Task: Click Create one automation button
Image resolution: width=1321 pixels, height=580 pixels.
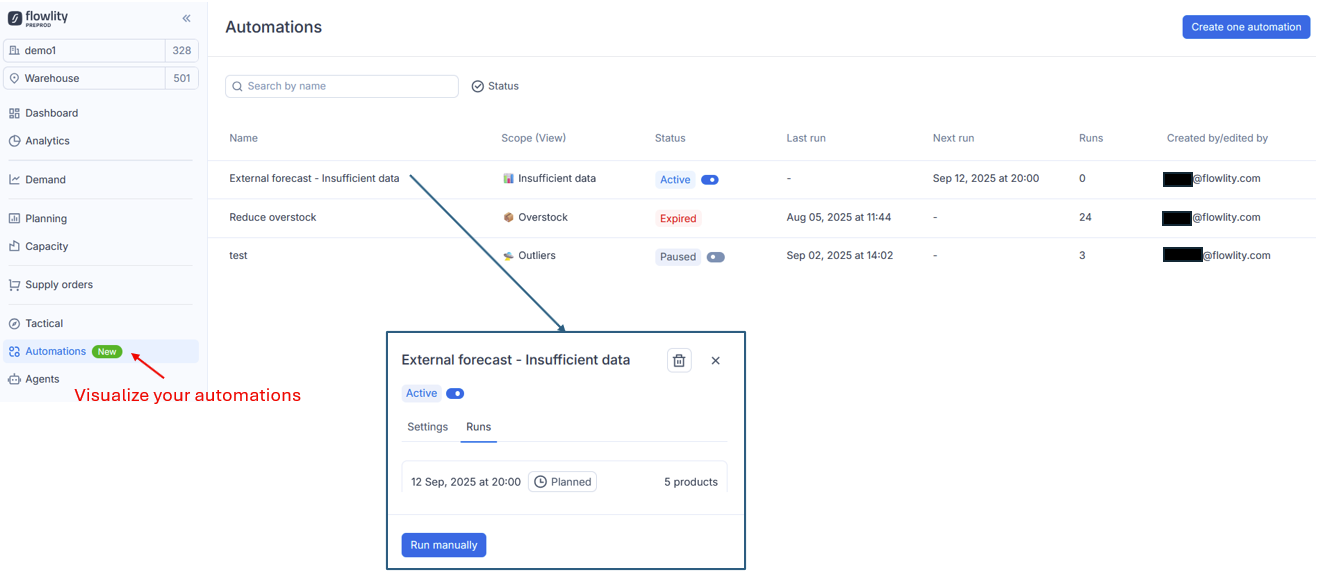Action: coord(1246,27)
